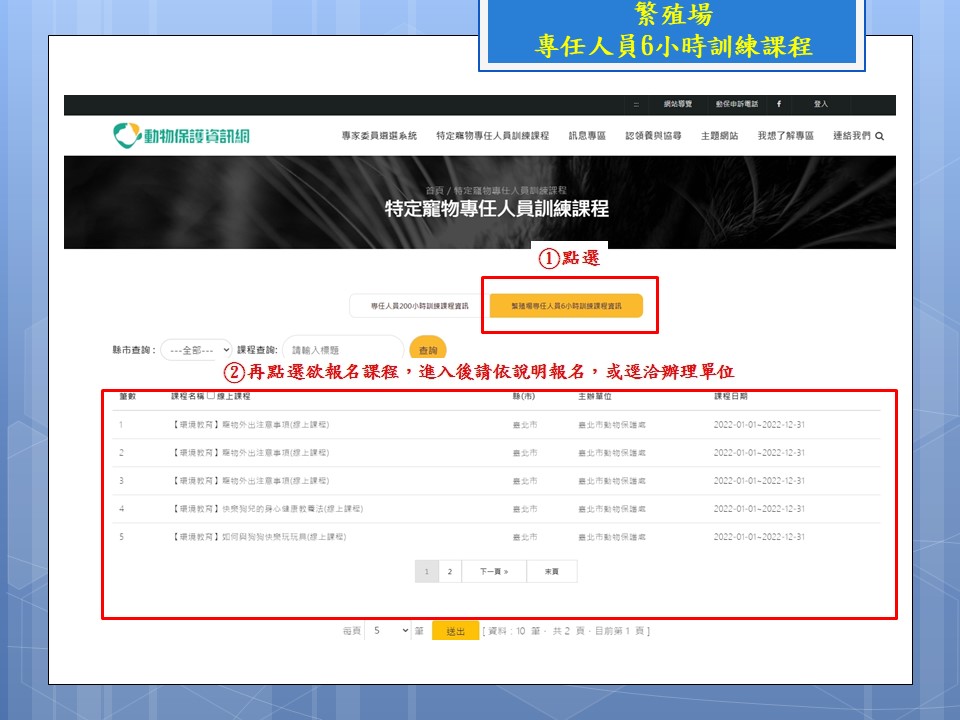Click 下一頁 » pagination button

[494, 571]
